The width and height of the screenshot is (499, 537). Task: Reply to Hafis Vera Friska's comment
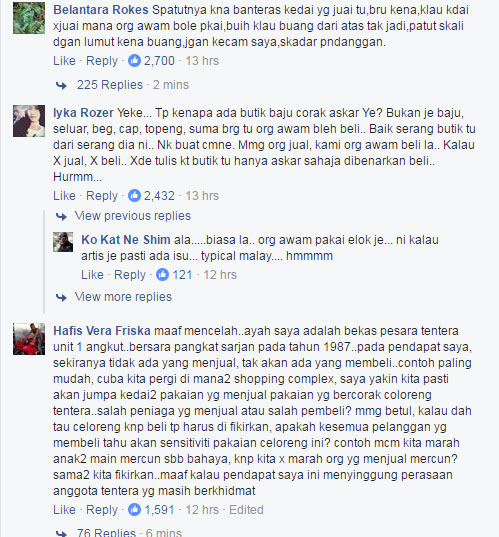(102, 510)
